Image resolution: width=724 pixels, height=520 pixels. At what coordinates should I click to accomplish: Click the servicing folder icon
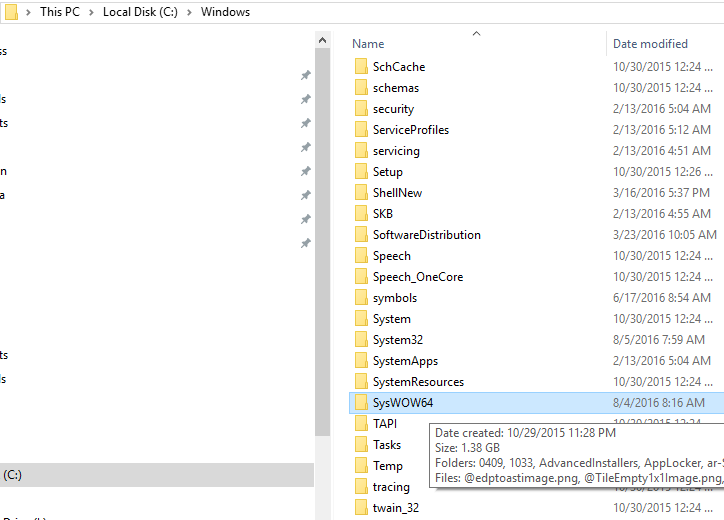click(362, 151)
